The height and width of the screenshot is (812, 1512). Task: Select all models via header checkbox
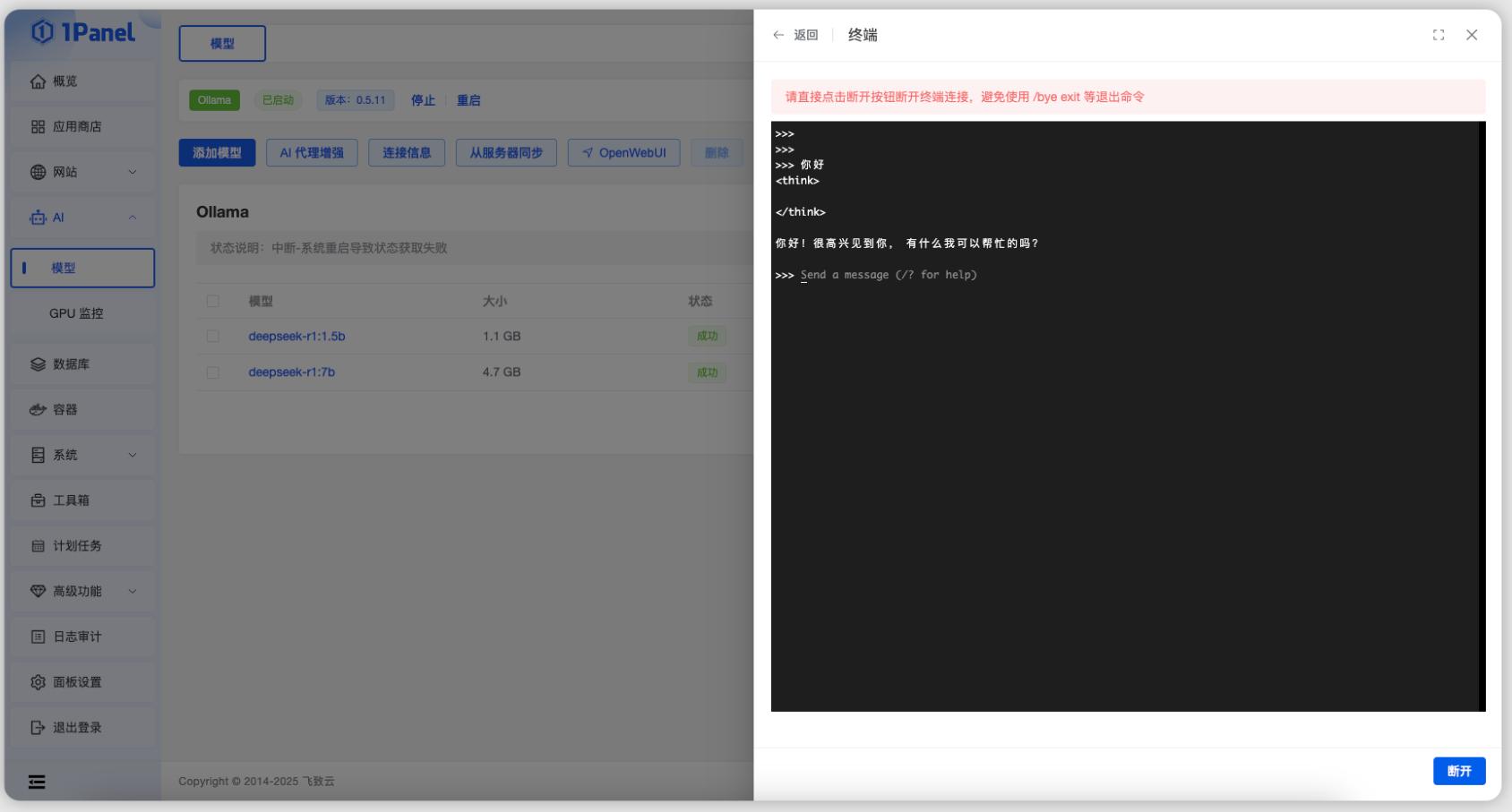click(212, 302)
